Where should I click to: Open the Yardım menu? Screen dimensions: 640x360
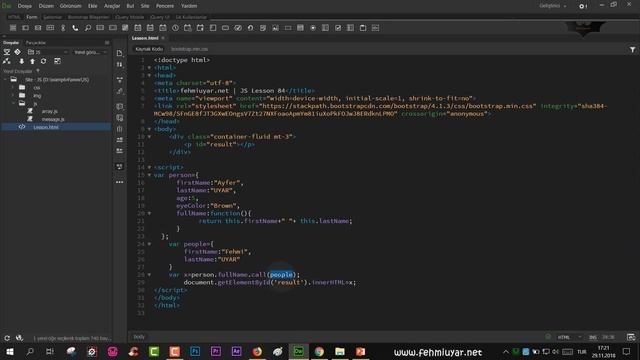click(189, 6)
